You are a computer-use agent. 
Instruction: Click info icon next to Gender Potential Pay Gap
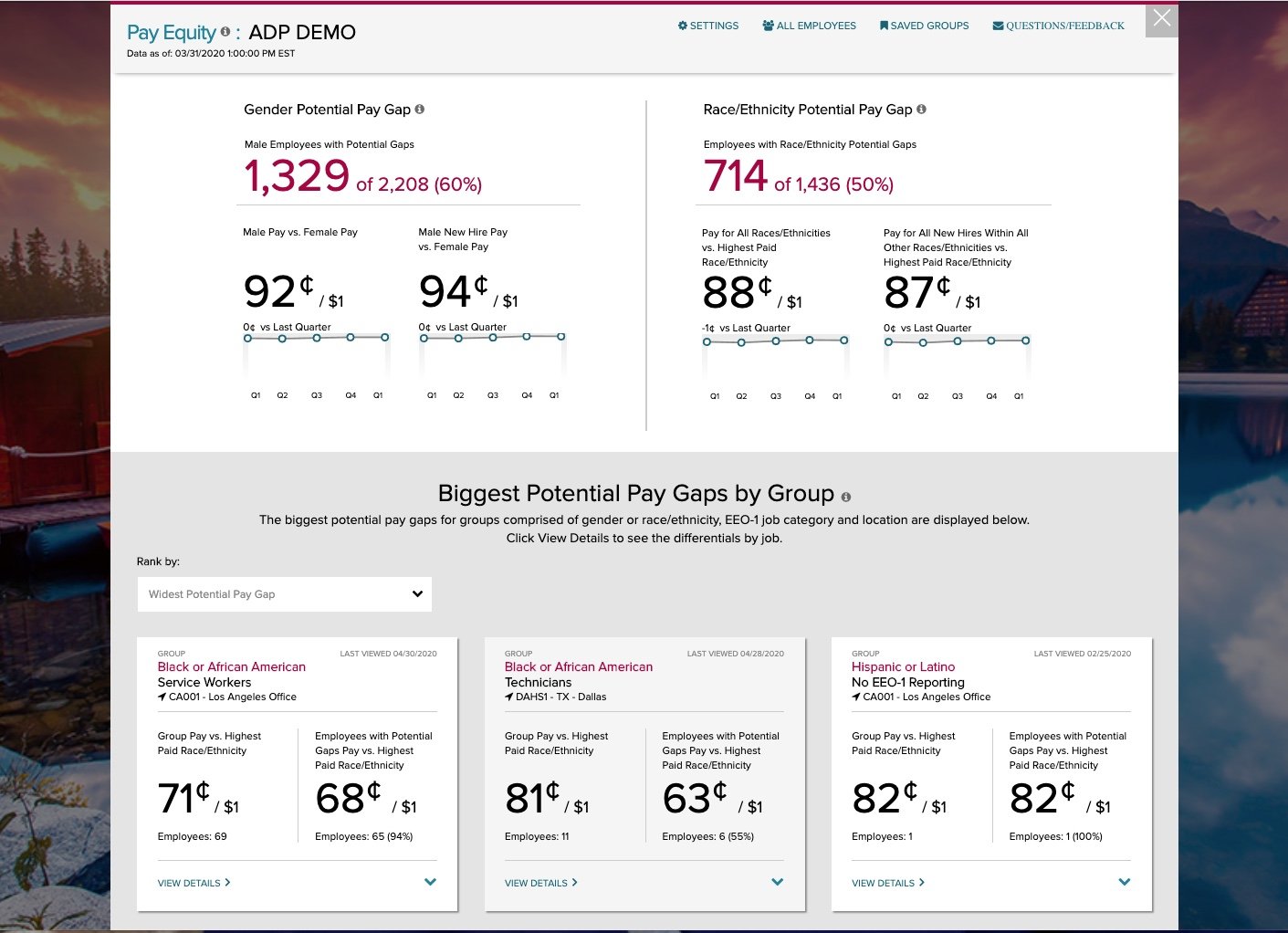coord(420,110)
